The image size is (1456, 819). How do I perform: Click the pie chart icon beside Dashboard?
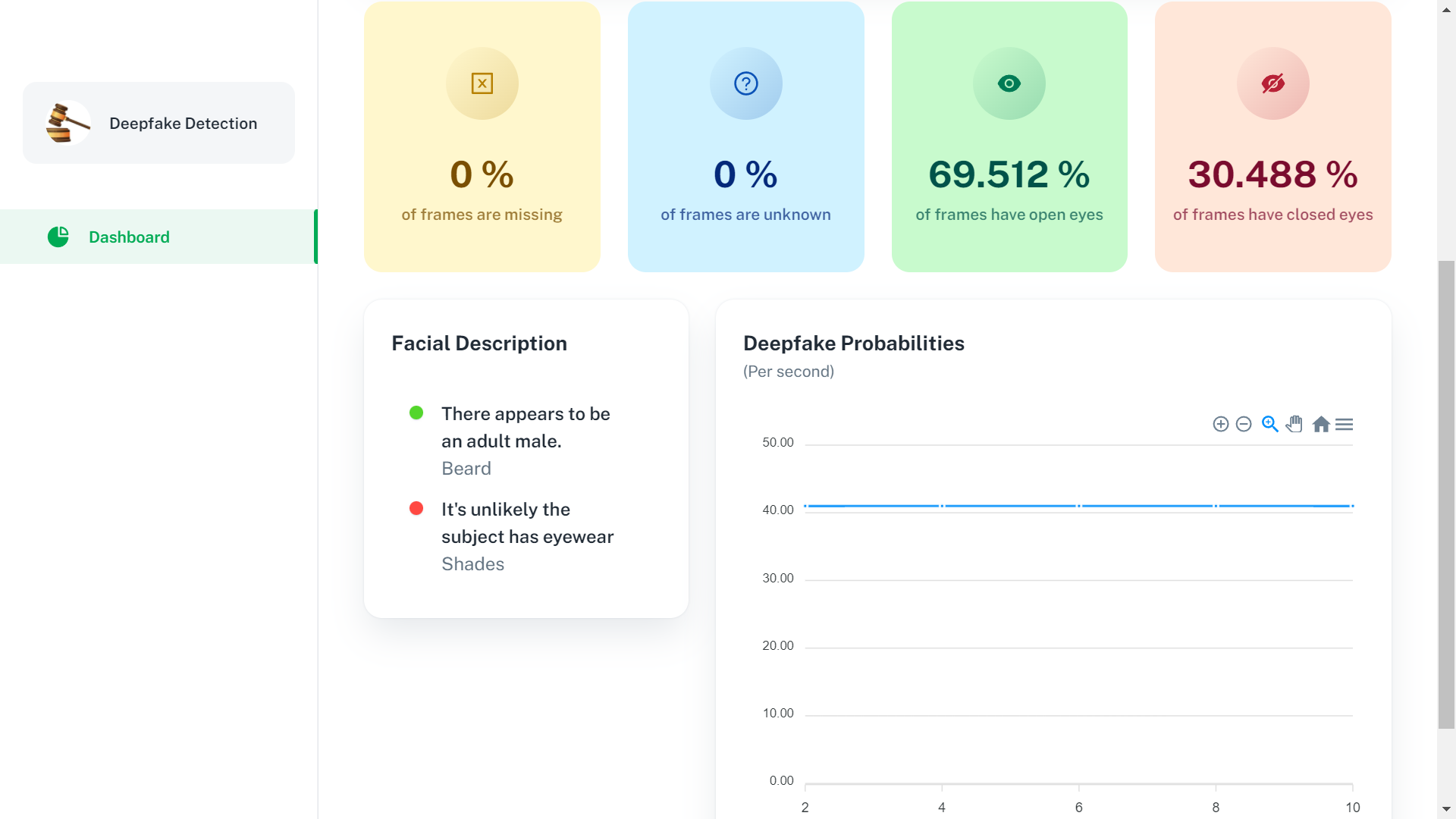[59, 237]
